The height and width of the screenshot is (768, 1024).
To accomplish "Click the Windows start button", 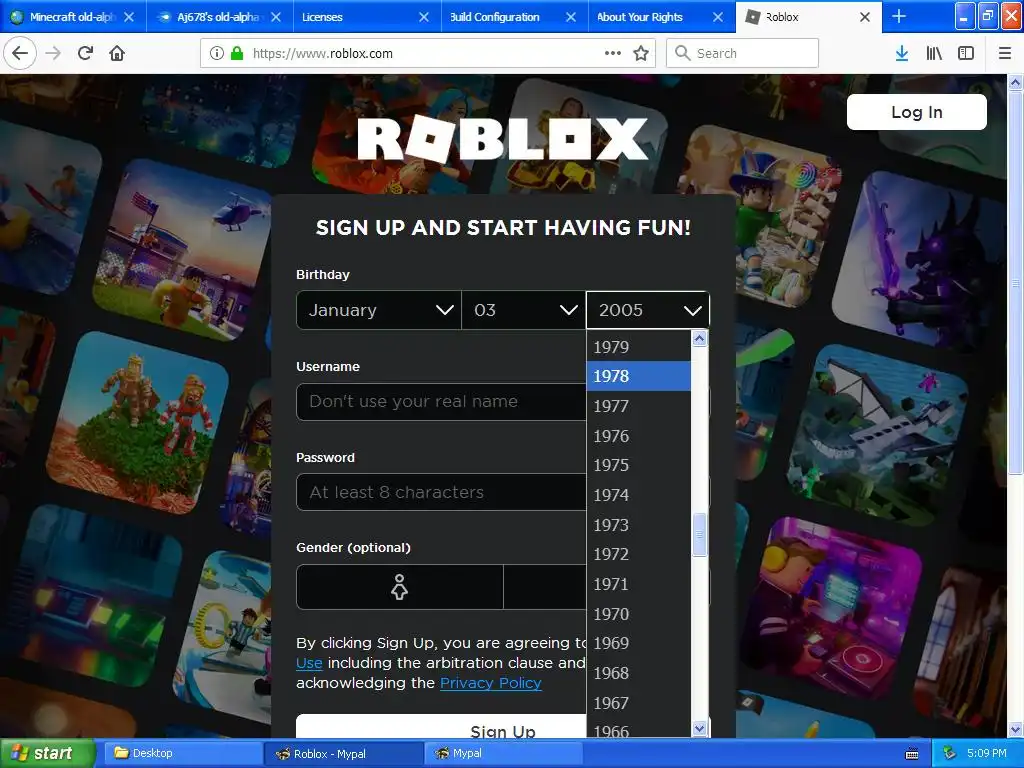I will coord(46,754).
